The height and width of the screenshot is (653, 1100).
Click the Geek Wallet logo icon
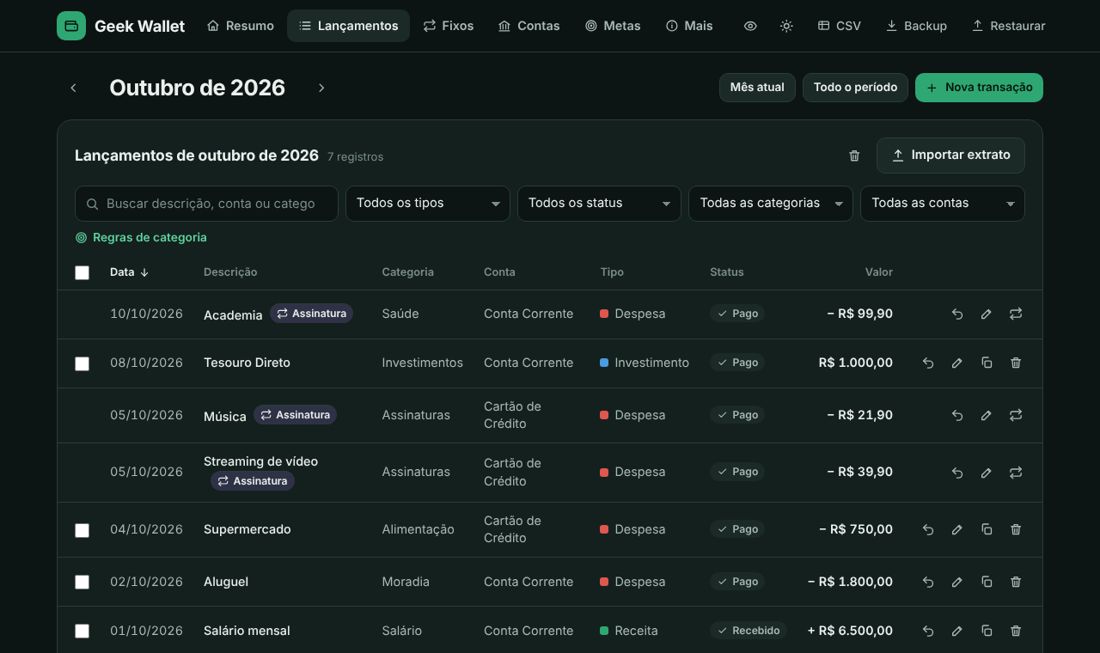point(71,26)
